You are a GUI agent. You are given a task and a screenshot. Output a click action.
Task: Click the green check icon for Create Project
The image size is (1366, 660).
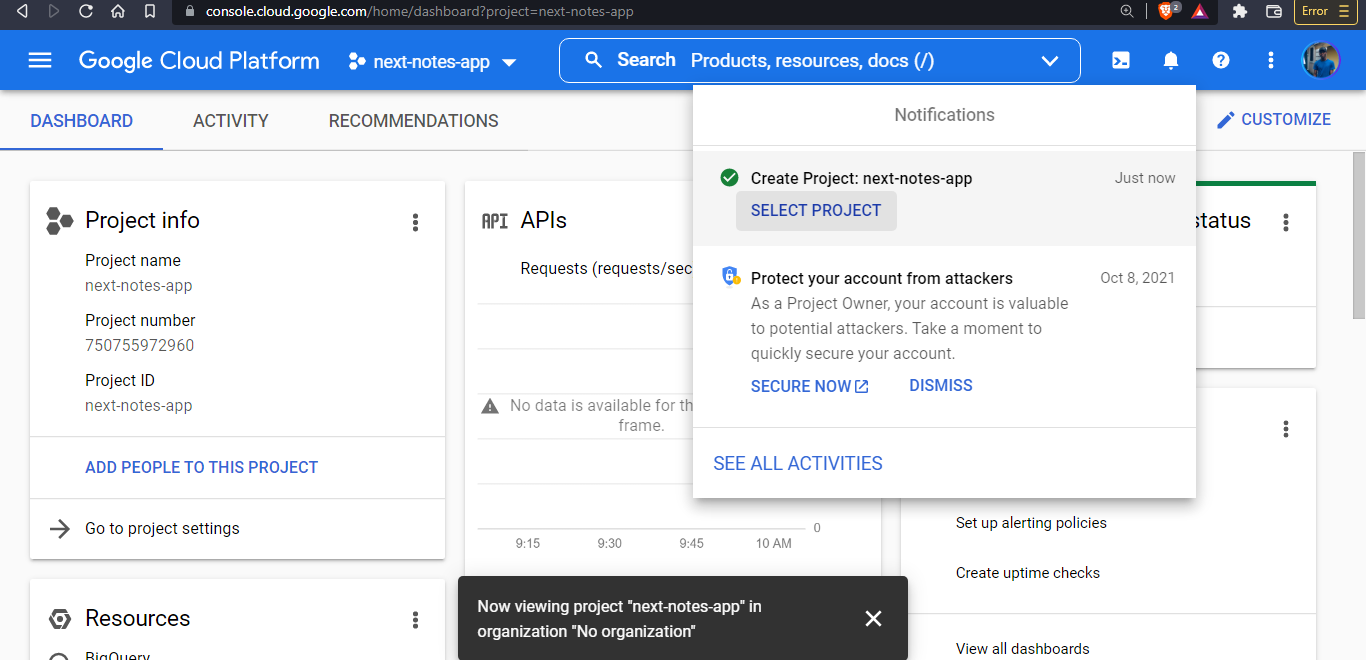pos(729,178)
